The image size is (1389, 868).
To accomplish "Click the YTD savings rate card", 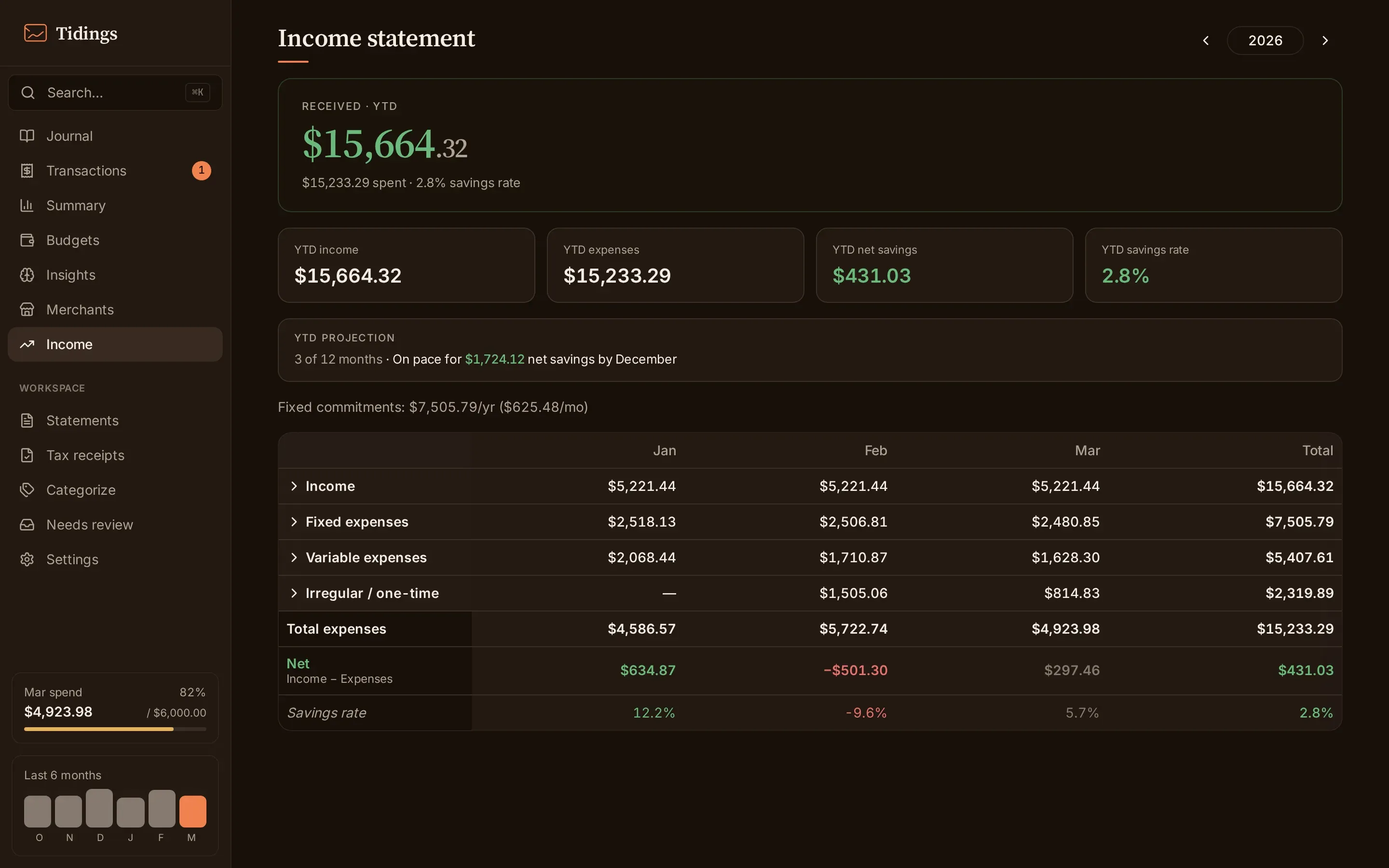I will coord(1213,265).
